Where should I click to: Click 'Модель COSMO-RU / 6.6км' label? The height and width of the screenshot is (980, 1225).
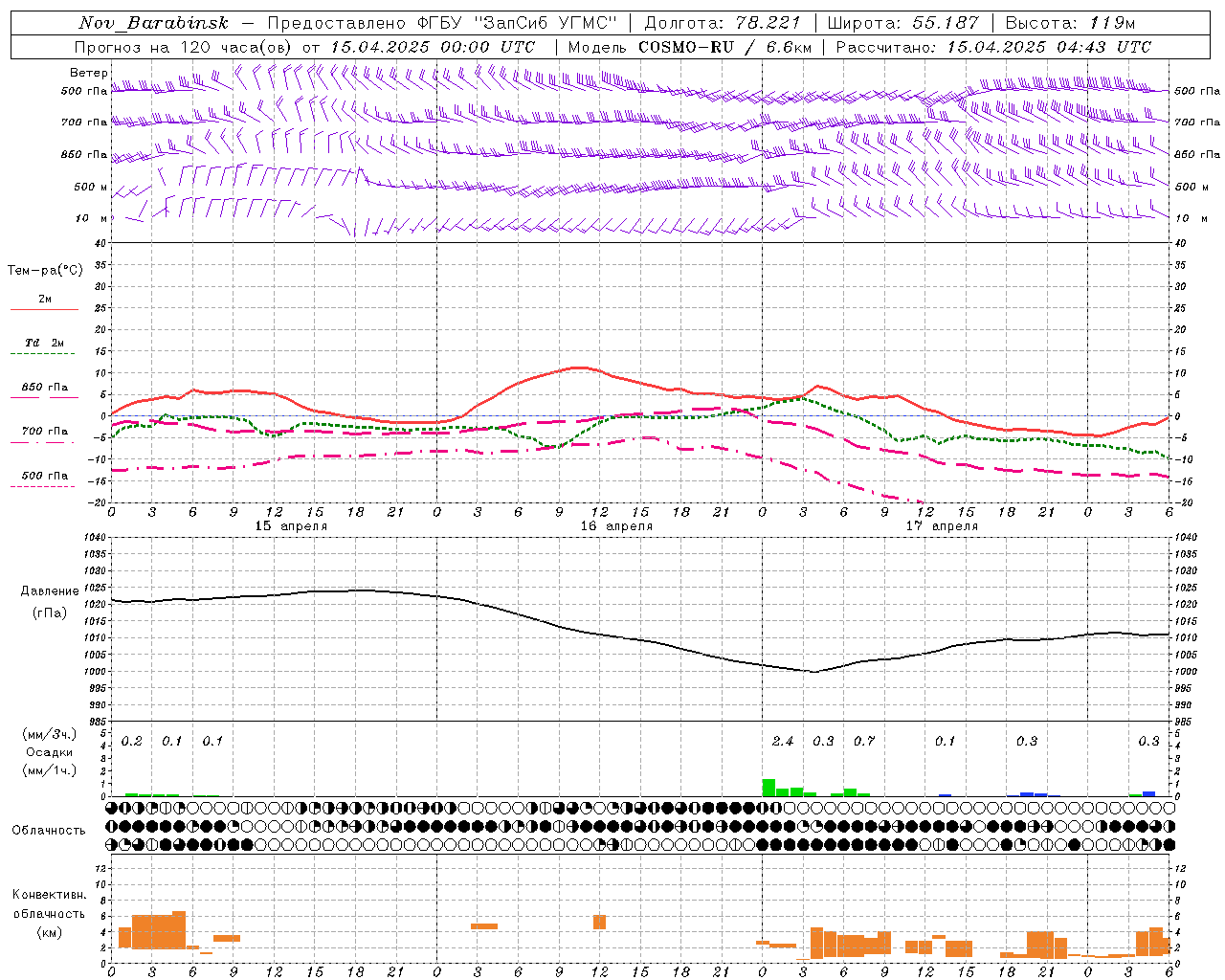pyautogui.click(x=690, y=47)
